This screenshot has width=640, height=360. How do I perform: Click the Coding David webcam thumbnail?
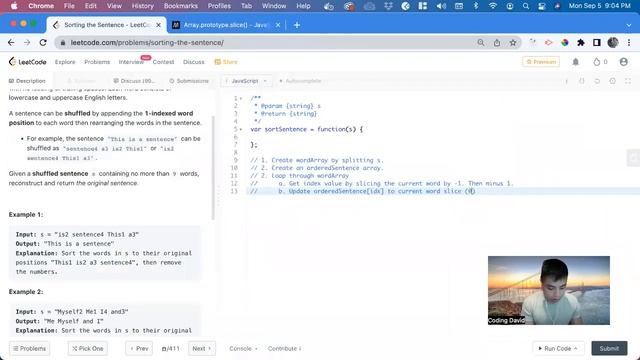pos(549,291)
